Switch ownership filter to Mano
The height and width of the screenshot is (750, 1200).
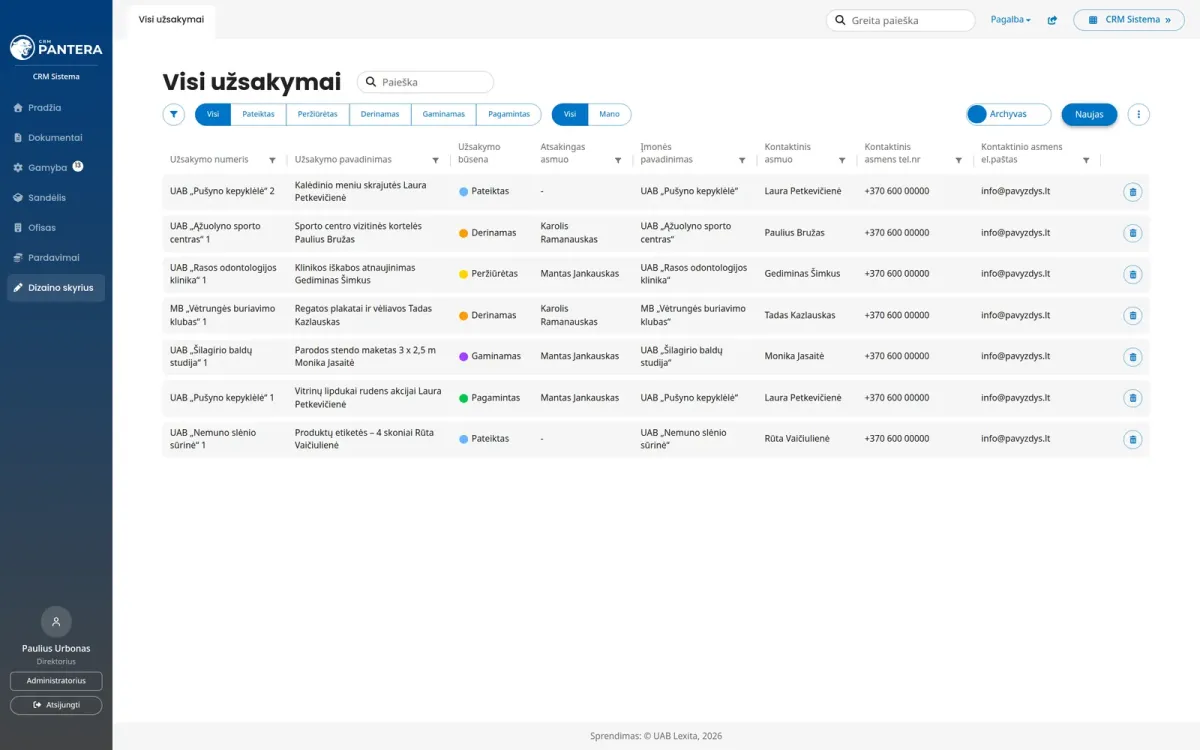(x=609, y=114)
